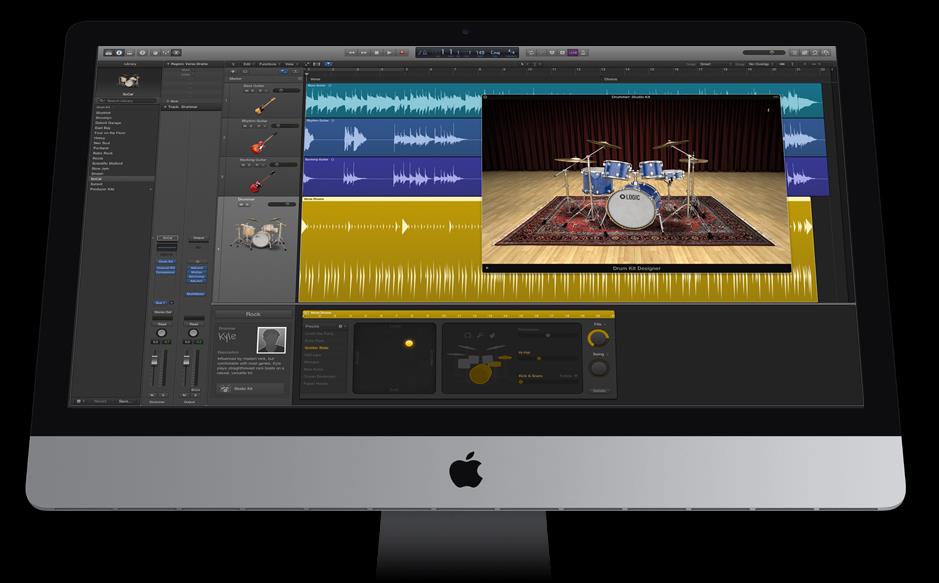Open the List Editors button

pyautogui.click(x=795, y=53)
